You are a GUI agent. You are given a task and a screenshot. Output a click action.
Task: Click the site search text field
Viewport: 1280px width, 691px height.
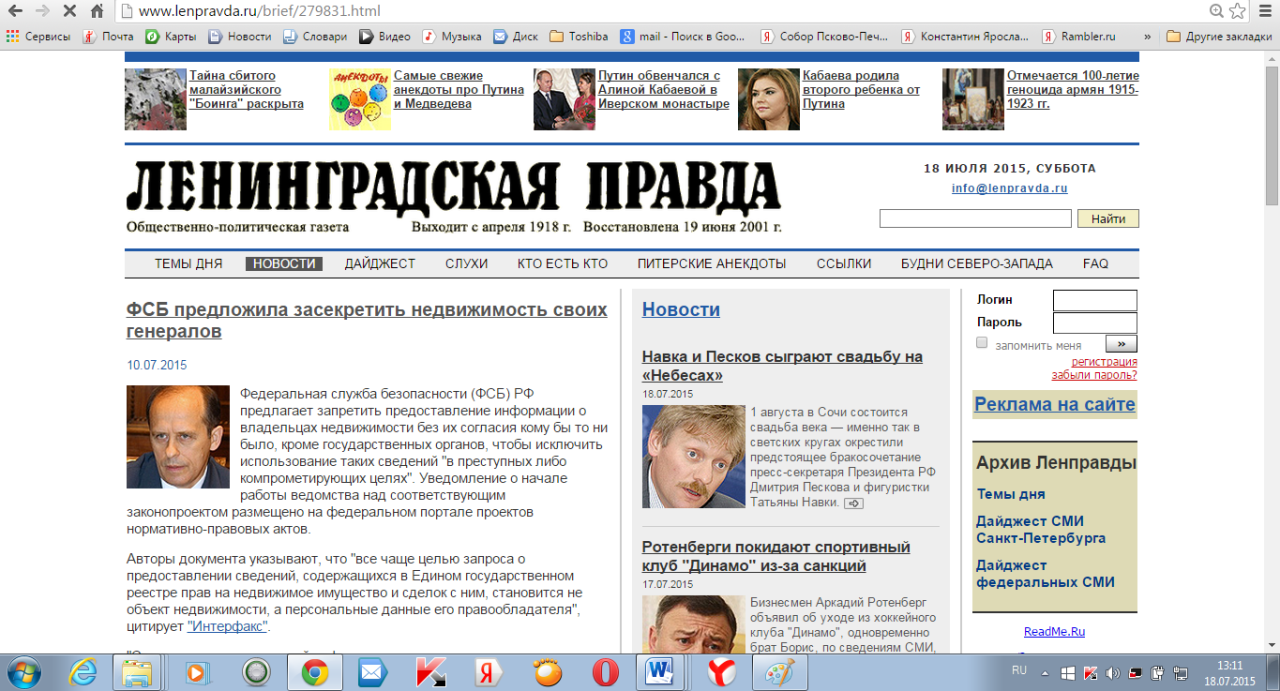(x=975, y=218)
